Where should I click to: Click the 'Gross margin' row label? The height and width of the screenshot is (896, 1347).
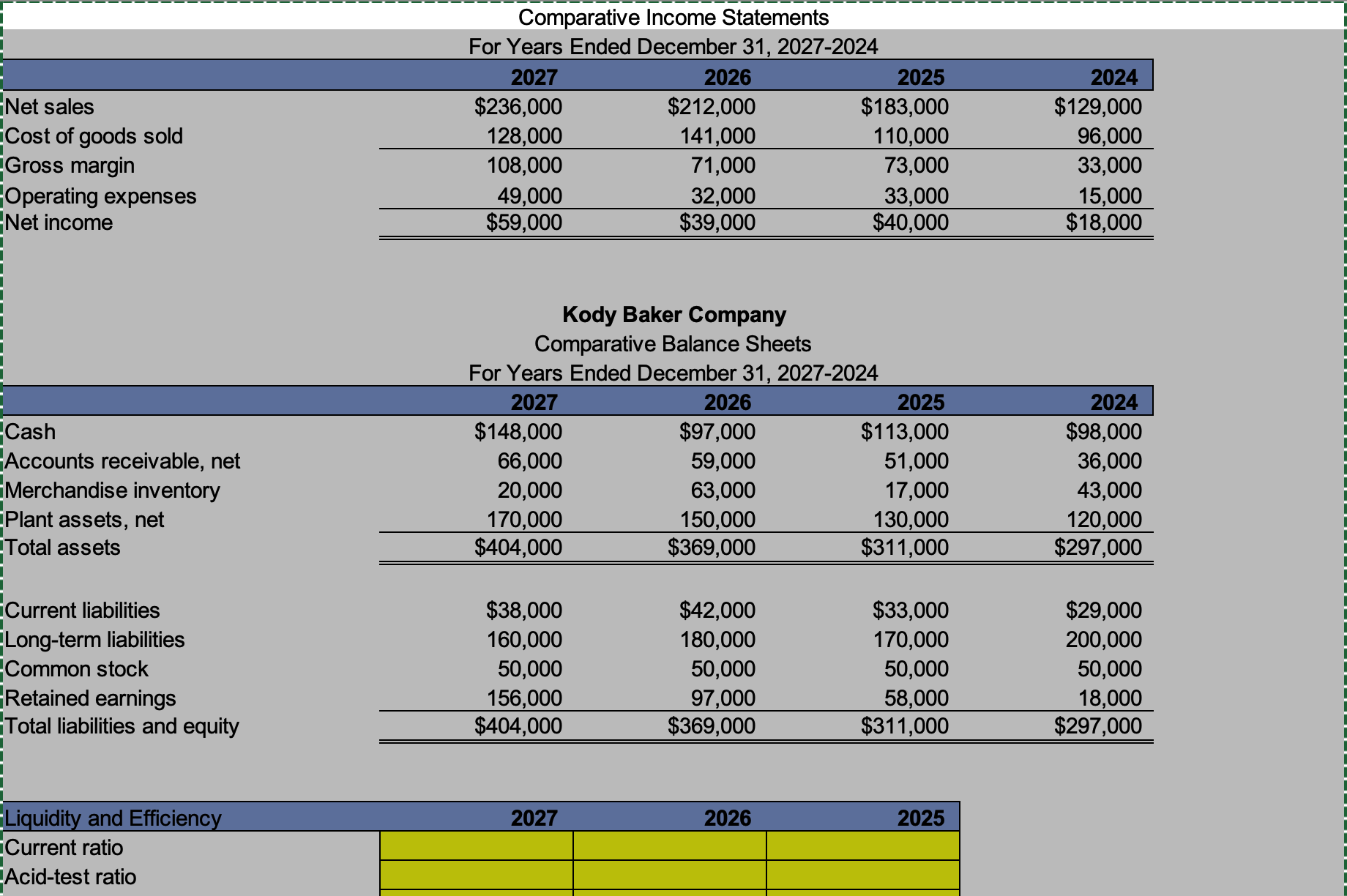coord(70,165)
